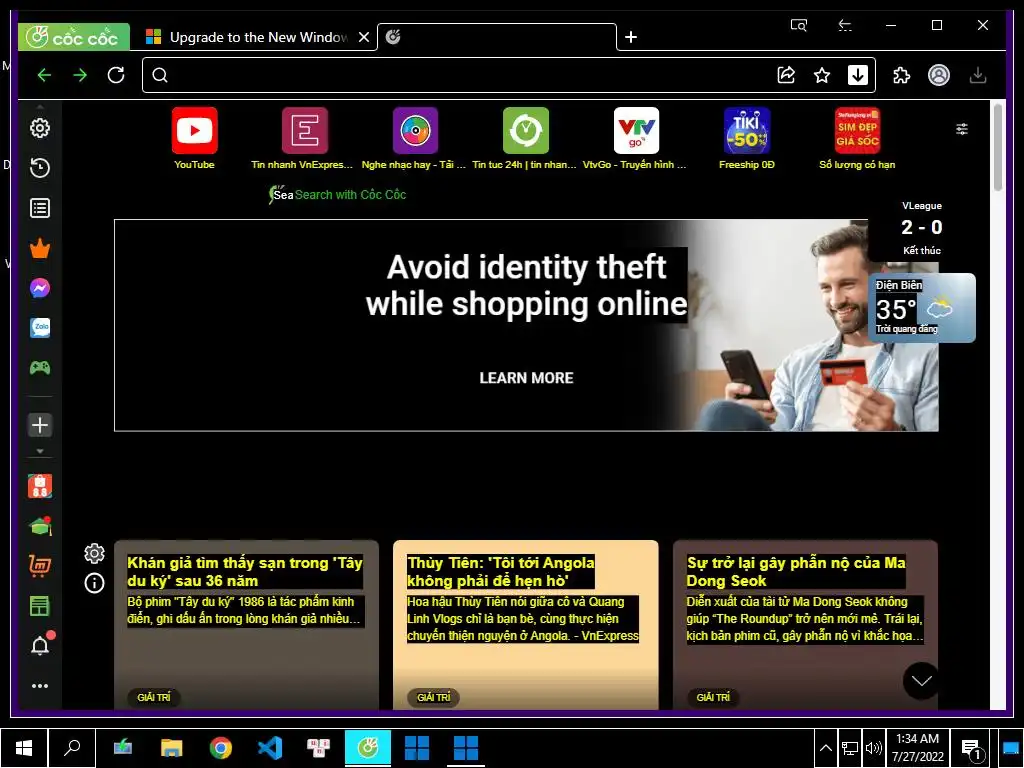The image size is (1024, 768).
Task: Select the blank new tab page tab
Action: pyautogui.click(x=496, y=37)
